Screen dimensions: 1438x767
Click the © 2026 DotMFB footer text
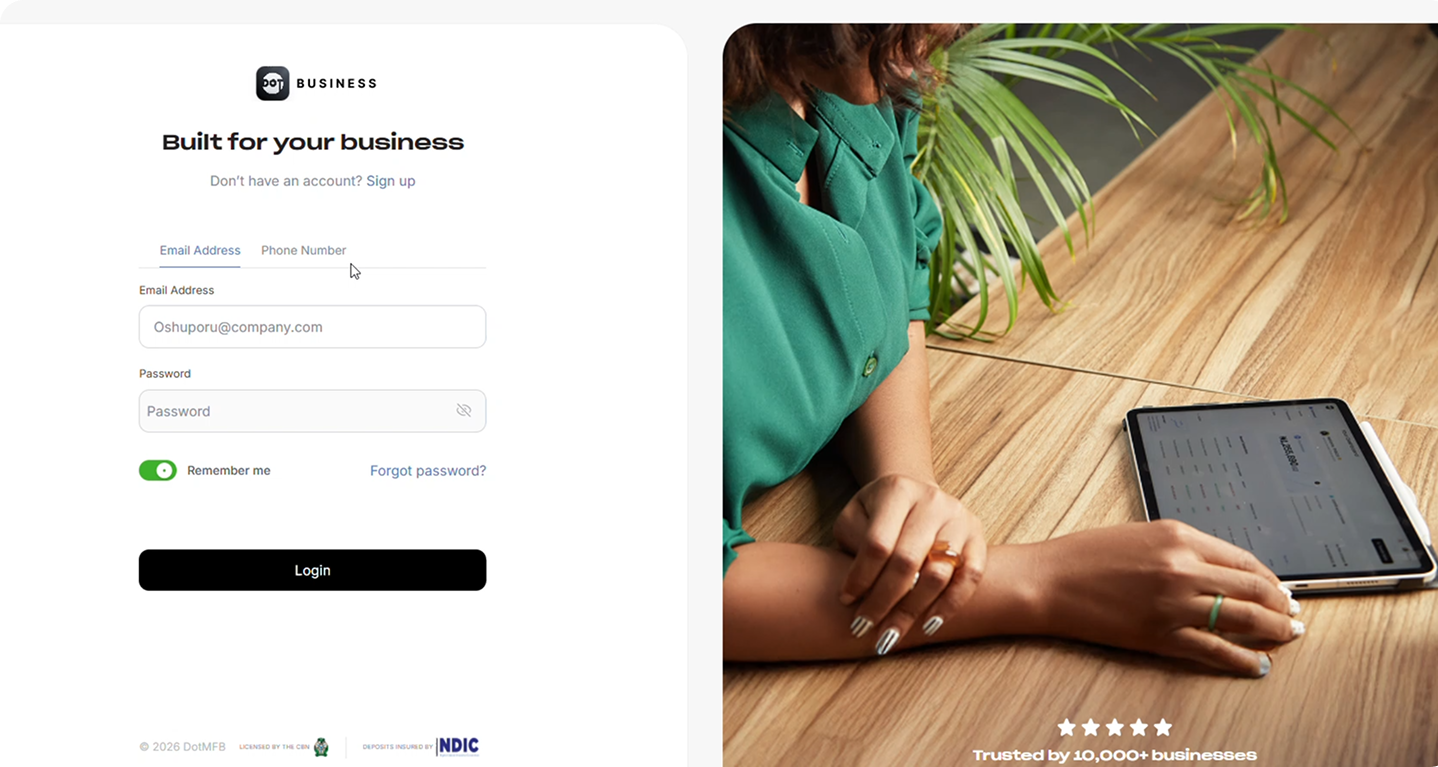(182, 747)
